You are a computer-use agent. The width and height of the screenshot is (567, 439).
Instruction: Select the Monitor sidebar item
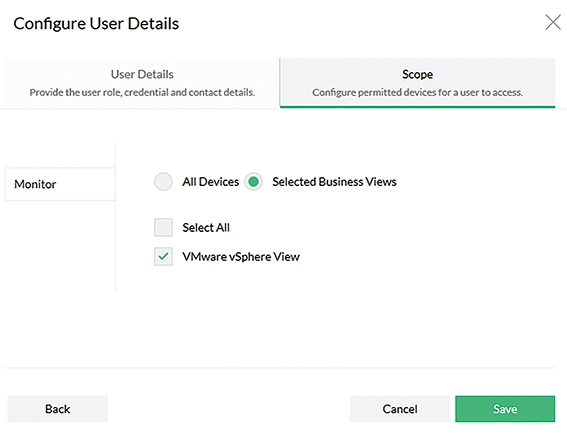point(60,184)
